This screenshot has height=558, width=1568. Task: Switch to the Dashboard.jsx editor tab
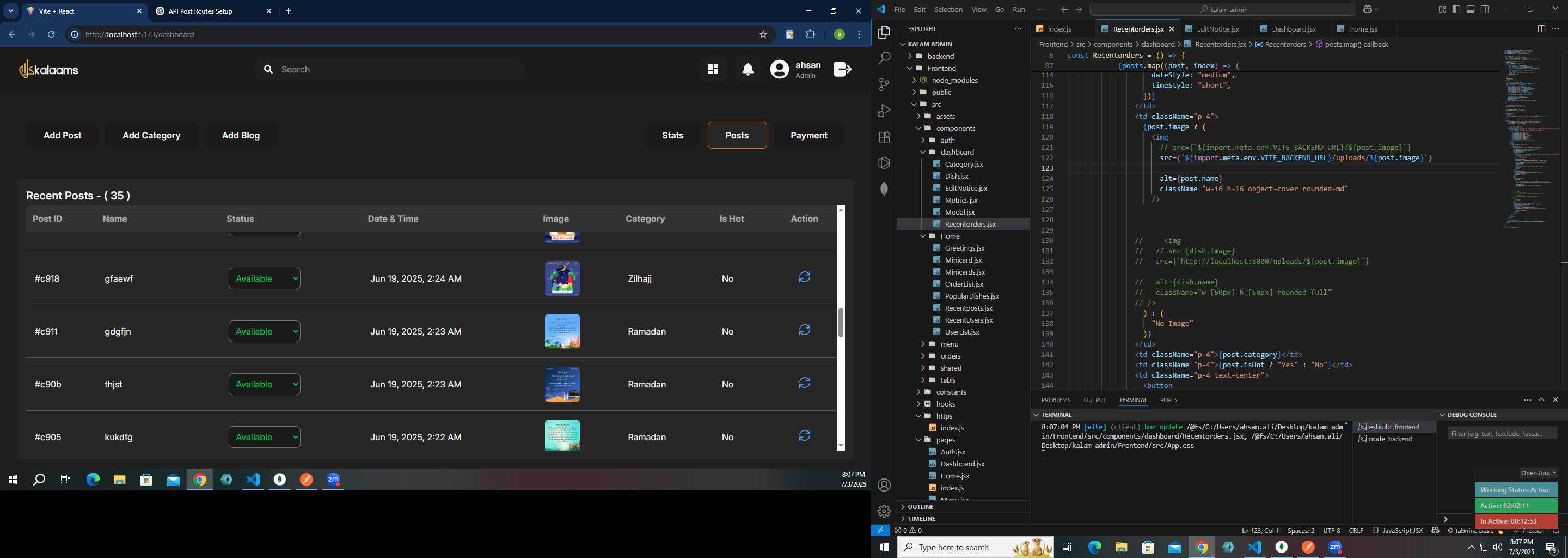[x=1293, y=29]
